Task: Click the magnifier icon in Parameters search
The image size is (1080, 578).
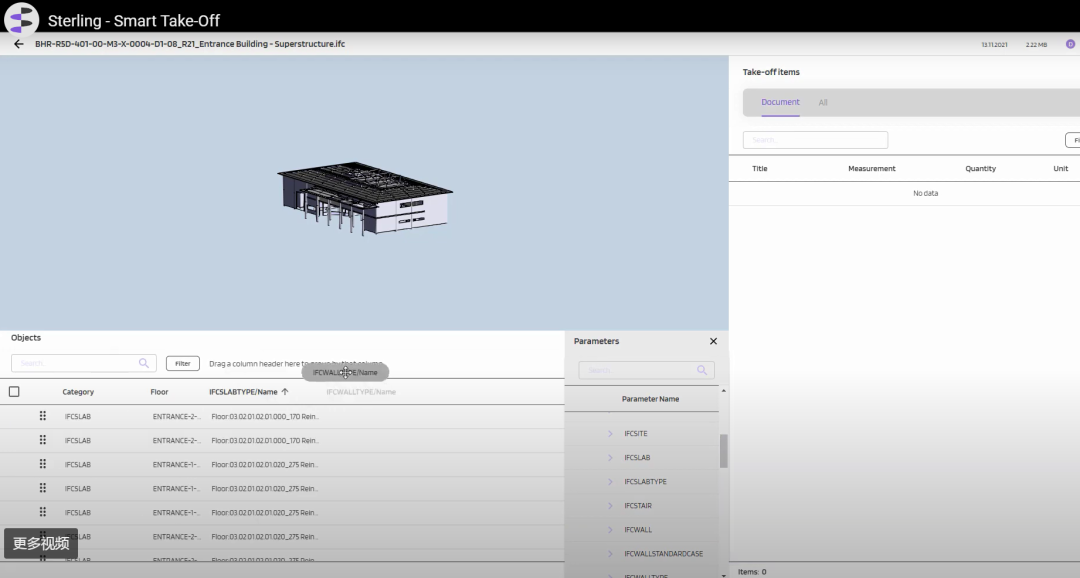Action: pos(702,370)
